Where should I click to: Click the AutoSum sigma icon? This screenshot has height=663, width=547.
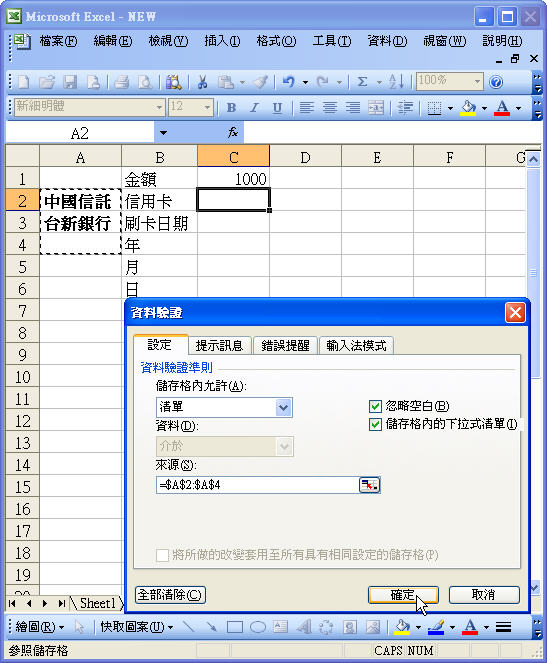[362, 82]
